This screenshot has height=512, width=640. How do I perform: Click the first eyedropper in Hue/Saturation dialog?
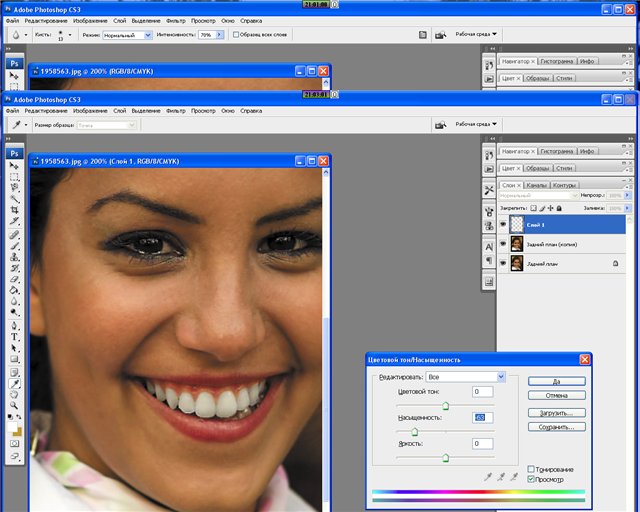point(488,478)
